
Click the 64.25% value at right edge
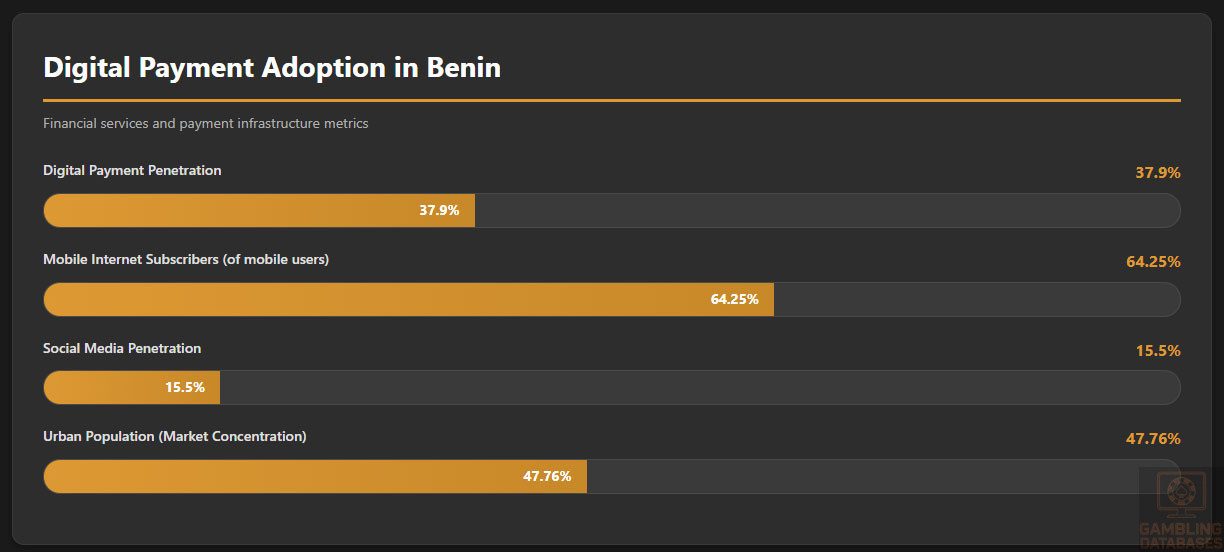pos(1153,262)
